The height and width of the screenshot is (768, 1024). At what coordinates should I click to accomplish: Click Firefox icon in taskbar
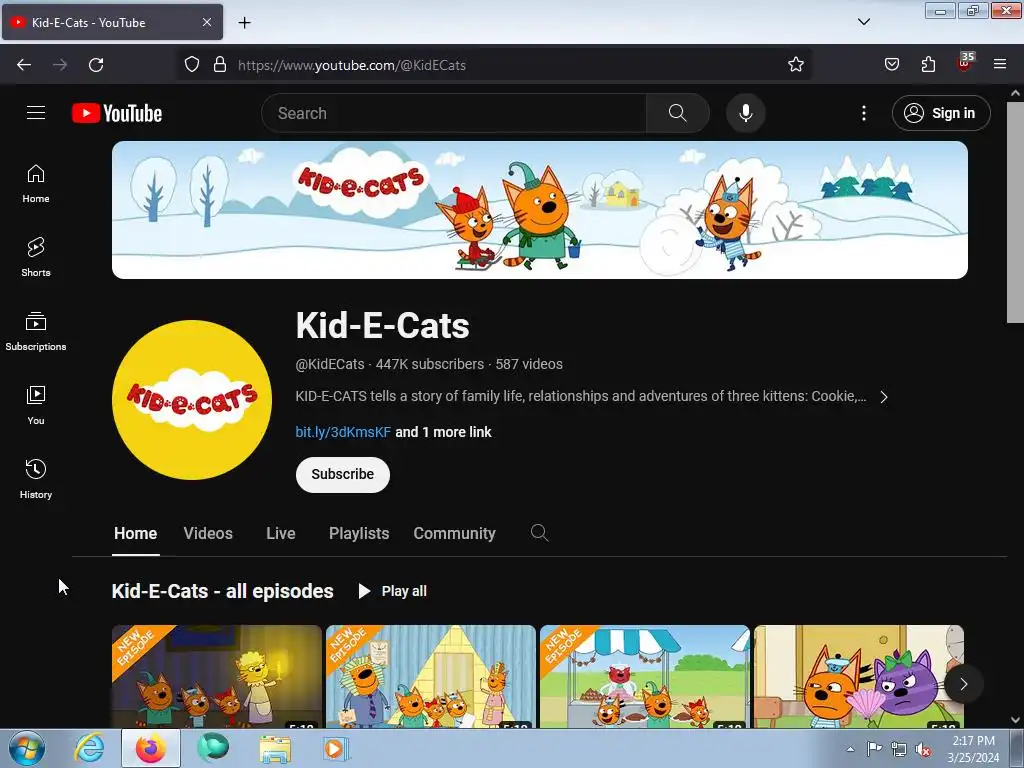coord(151,748)
